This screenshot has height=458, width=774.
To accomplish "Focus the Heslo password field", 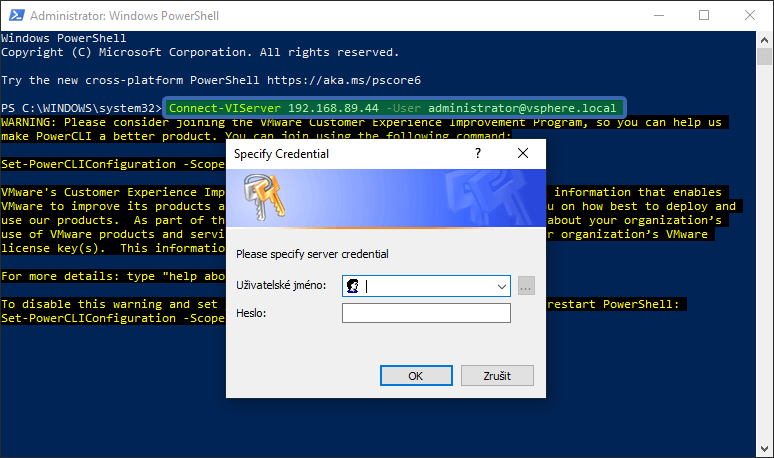I will (426, 313).
